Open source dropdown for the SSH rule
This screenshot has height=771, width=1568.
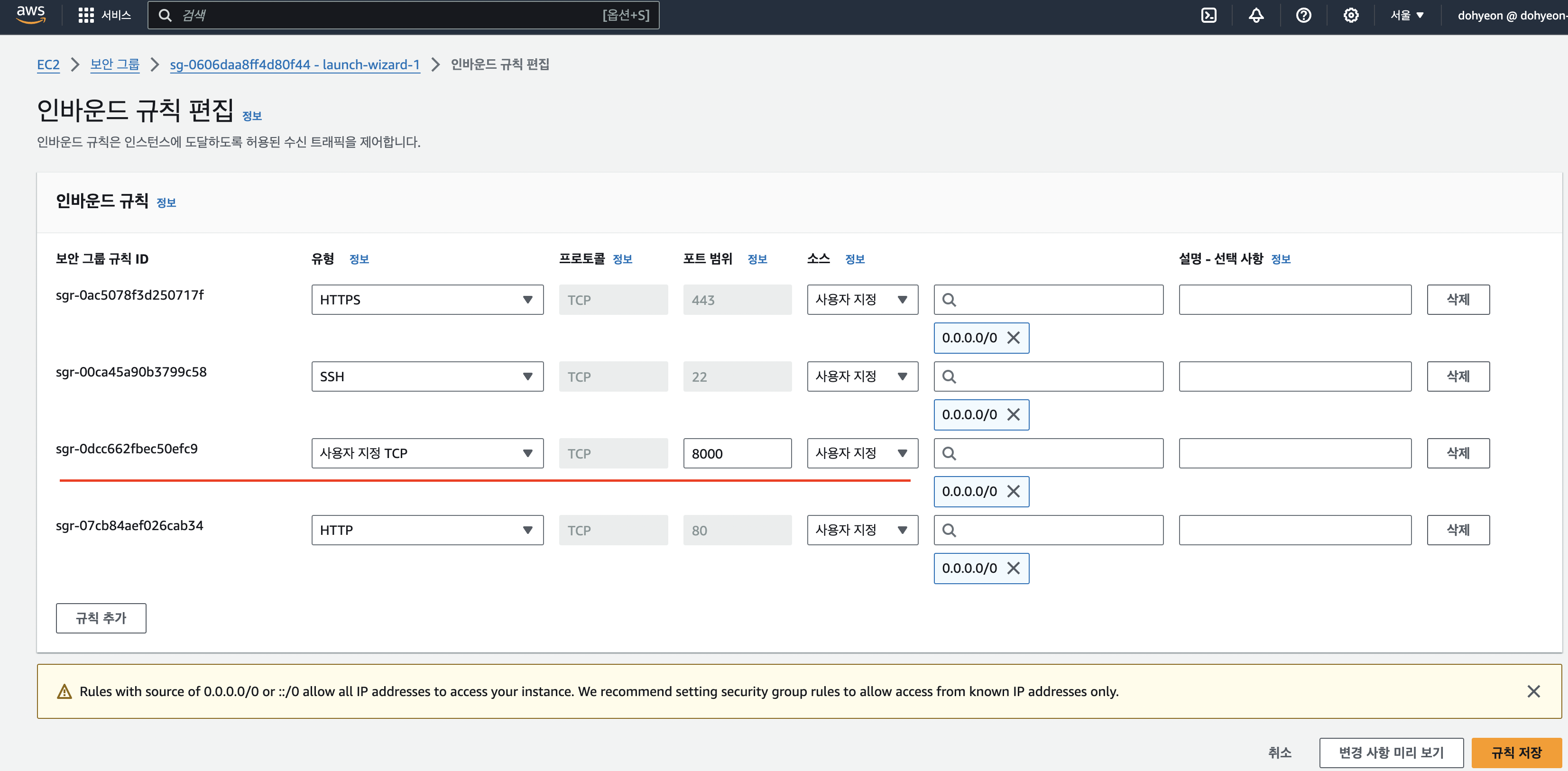[862, 376]
